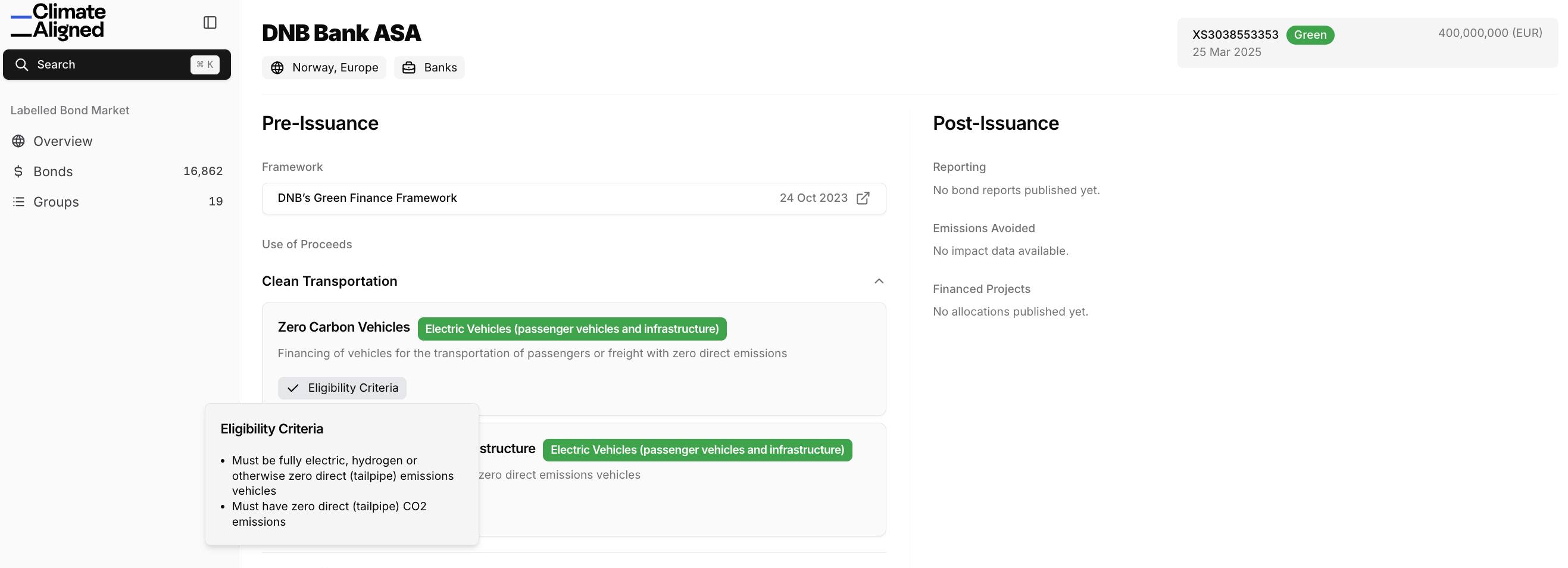Screen dimensions: 1568x568
Task: Click 'No allocations published yet.'
Action: [x=1010, y=312]
